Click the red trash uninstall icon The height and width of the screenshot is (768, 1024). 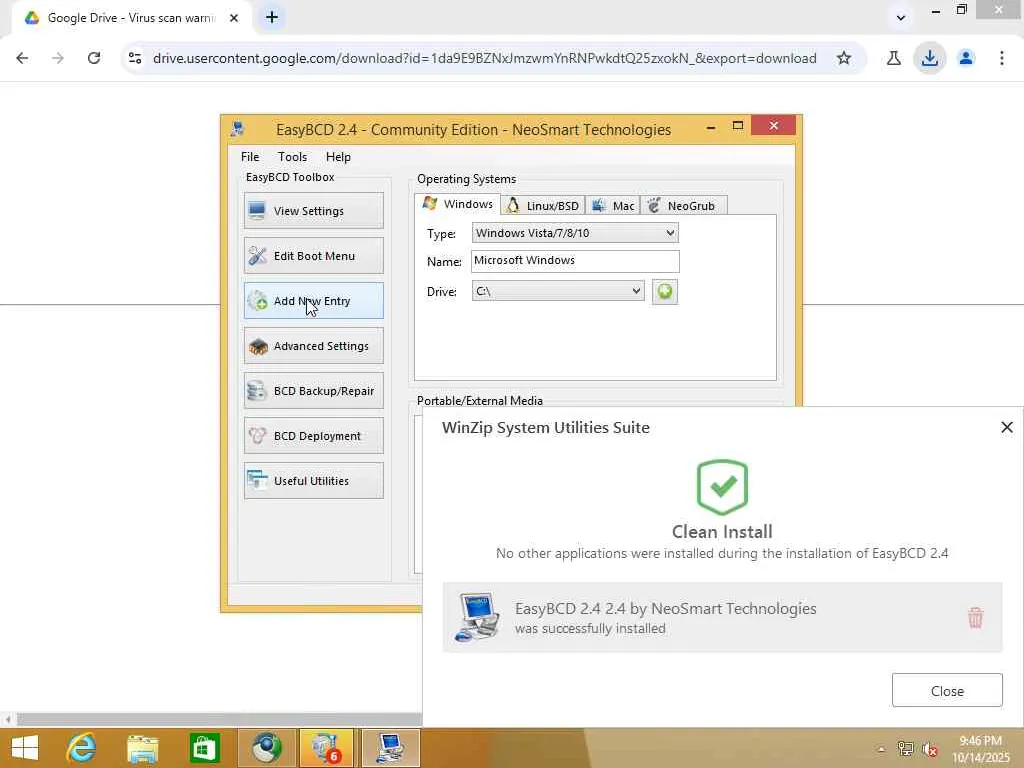coord(975,617)
